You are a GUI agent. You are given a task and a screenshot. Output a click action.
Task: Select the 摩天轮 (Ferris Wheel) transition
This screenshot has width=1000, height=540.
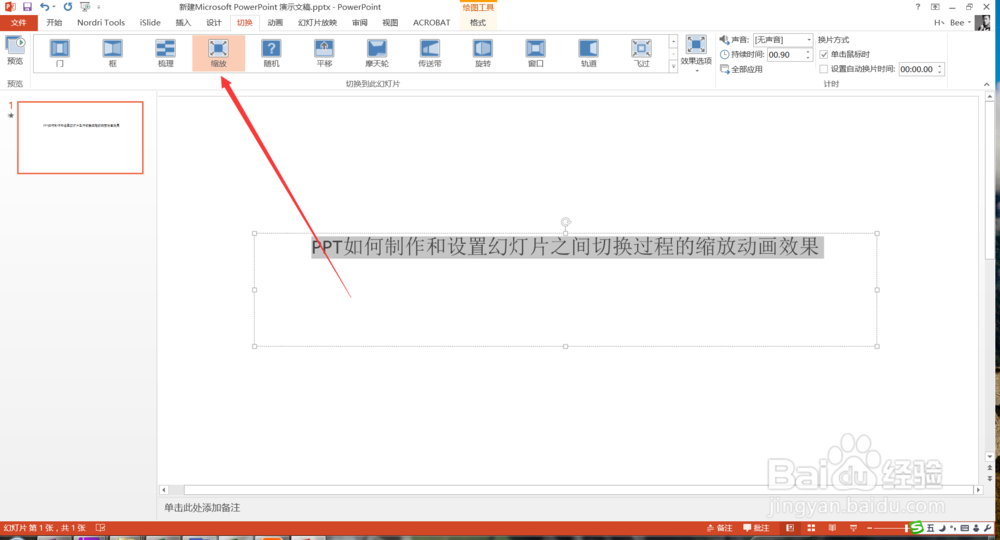point(377,53)
